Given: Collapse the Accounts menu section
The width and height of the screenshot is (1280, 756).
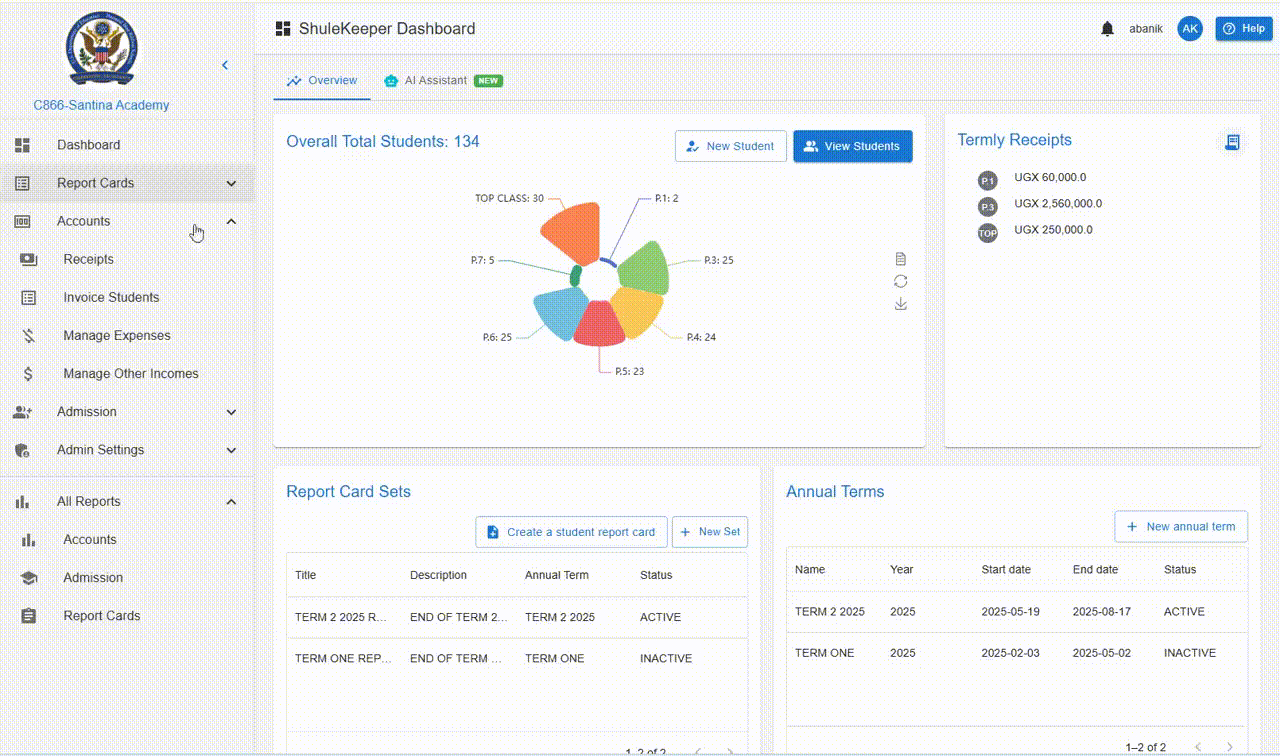Looking at the screenshot, I should (x=231, y=221).
